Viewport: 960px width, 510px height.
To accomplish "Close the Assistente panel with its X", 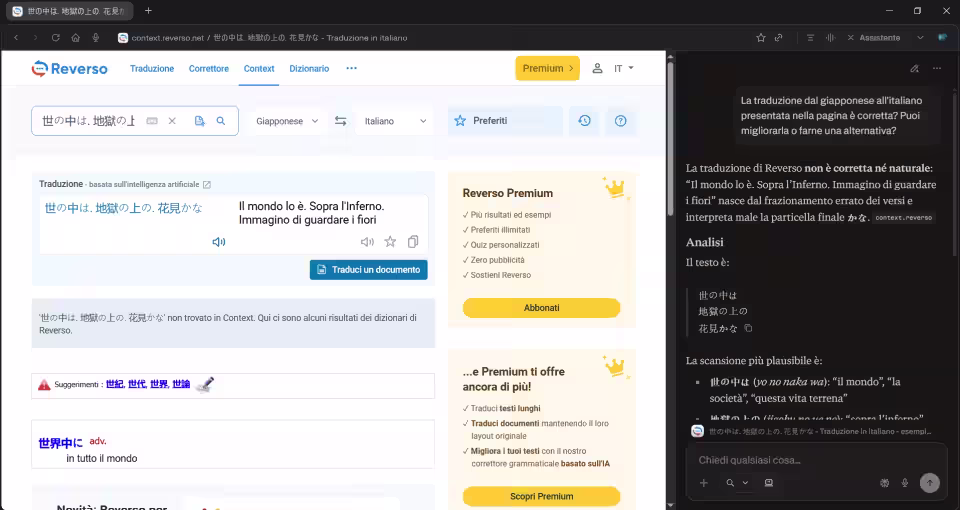I will point(850,37).
